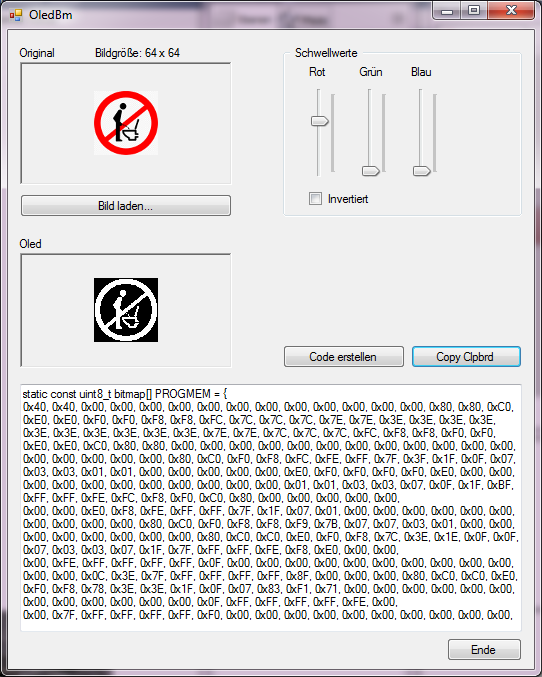
Task: Generate code with Code erstellen
Action: click(344, 357)
